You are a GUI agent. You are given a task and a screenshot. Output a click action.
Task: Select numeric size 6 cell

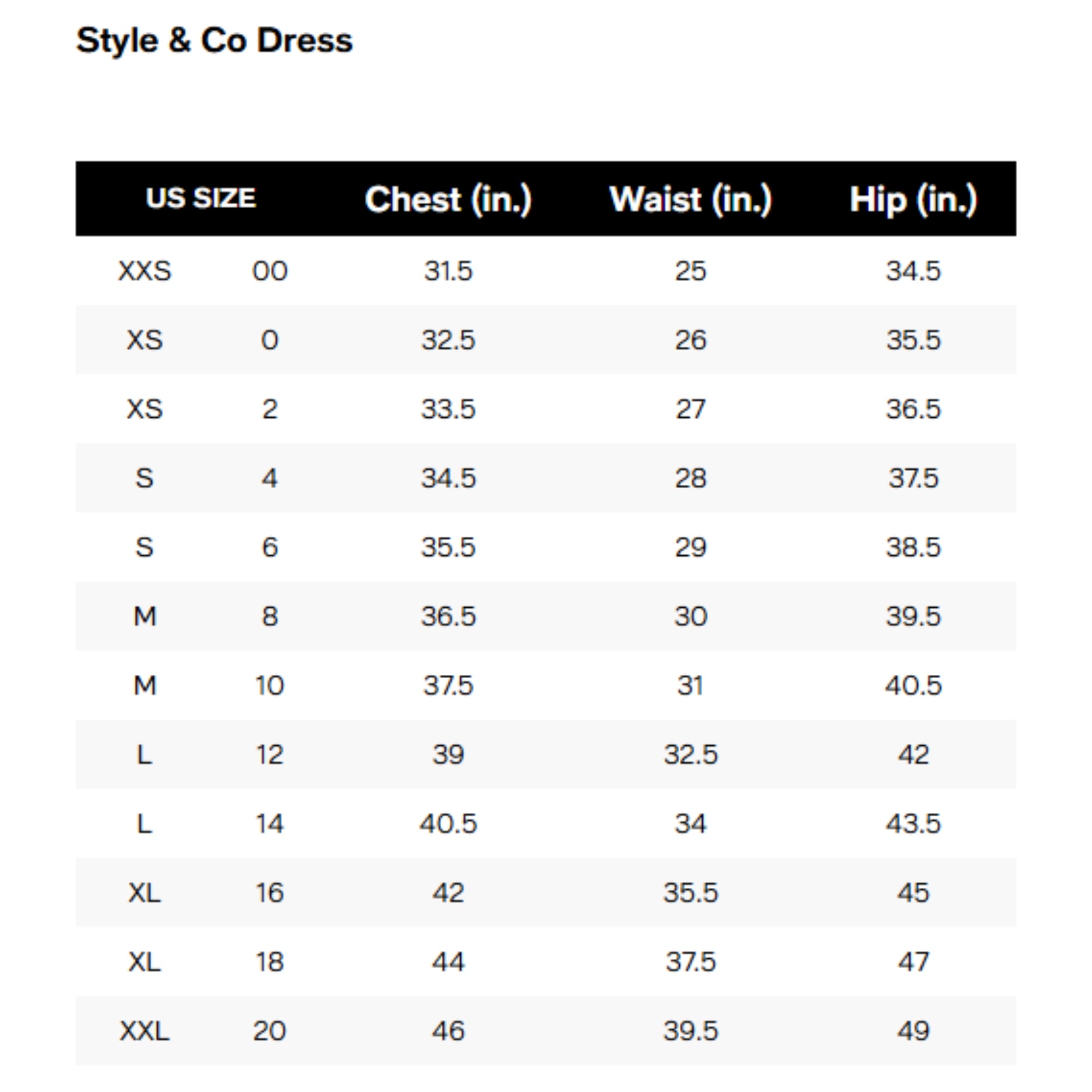click(270, 547)
